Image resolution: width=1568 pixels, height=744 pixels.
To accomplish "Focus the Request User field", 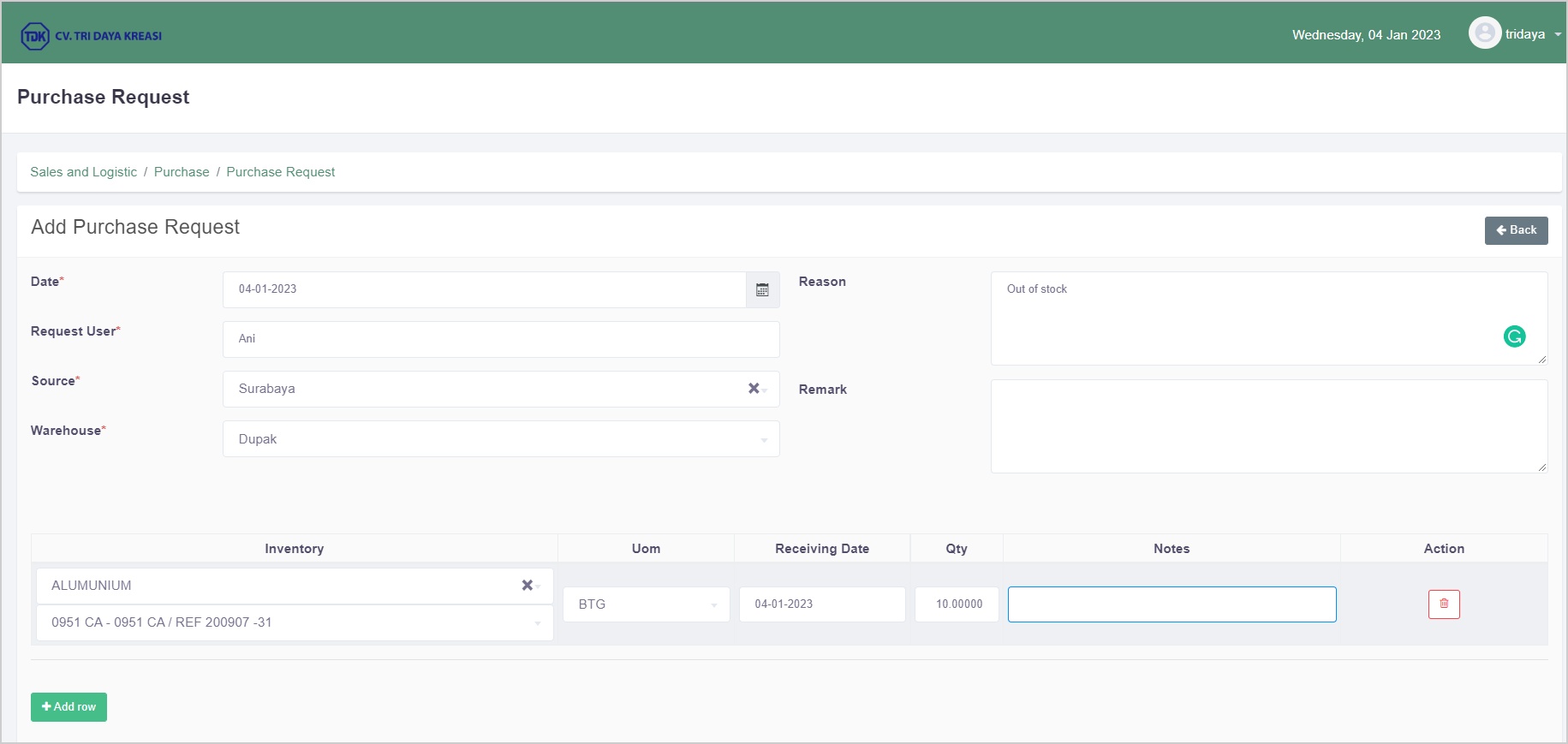I will (501, 339).
